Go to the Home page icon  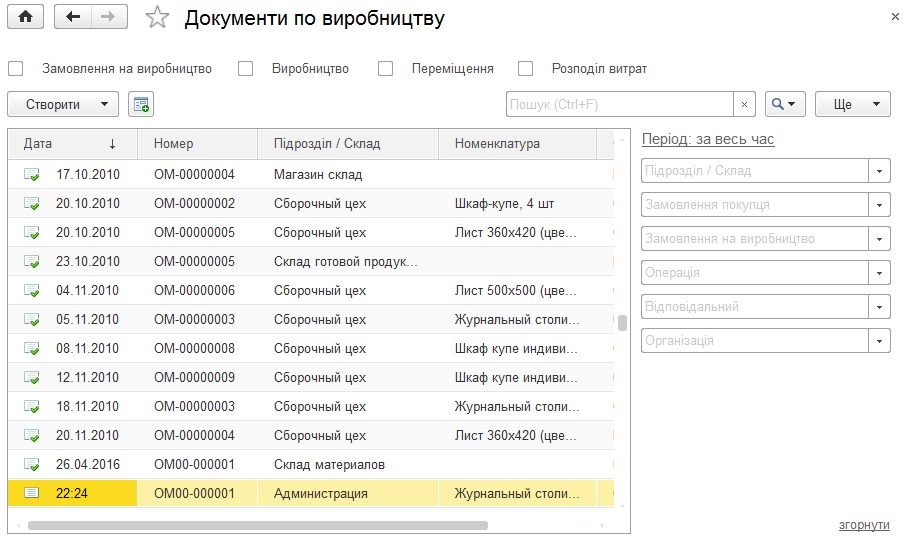[x=25, y=17]
